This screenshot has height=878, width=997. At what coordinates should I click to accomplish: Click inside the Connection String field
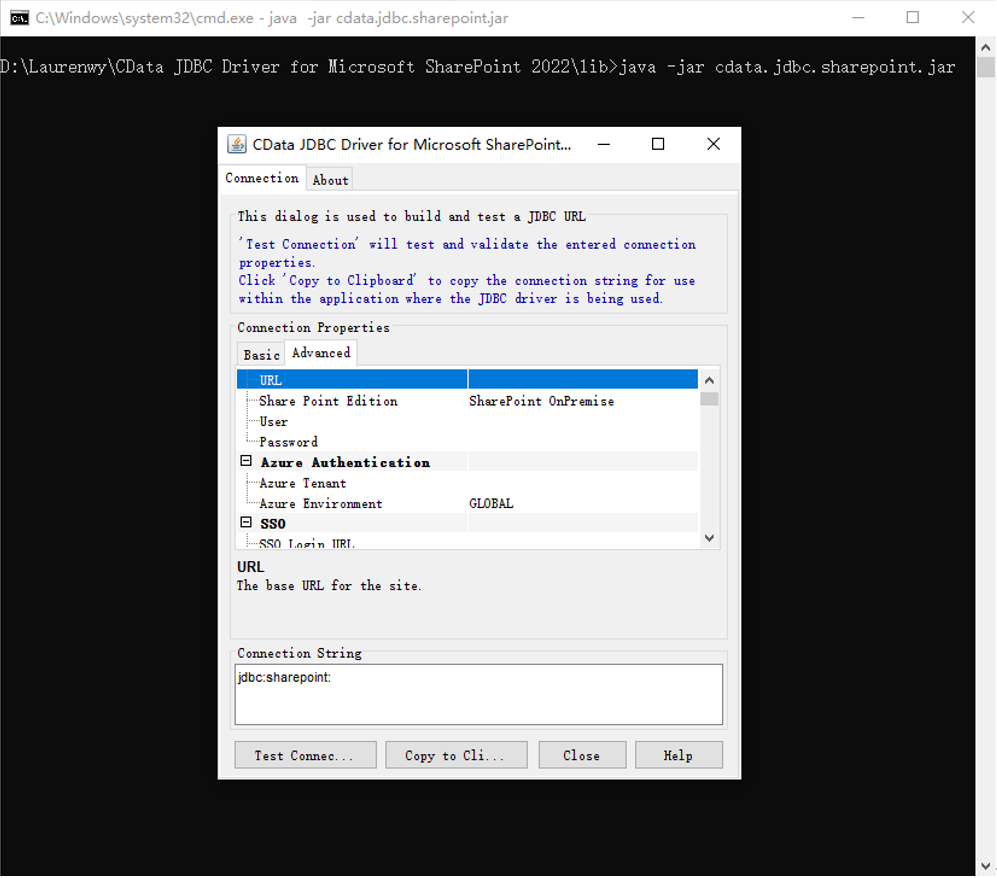(477, 693)
